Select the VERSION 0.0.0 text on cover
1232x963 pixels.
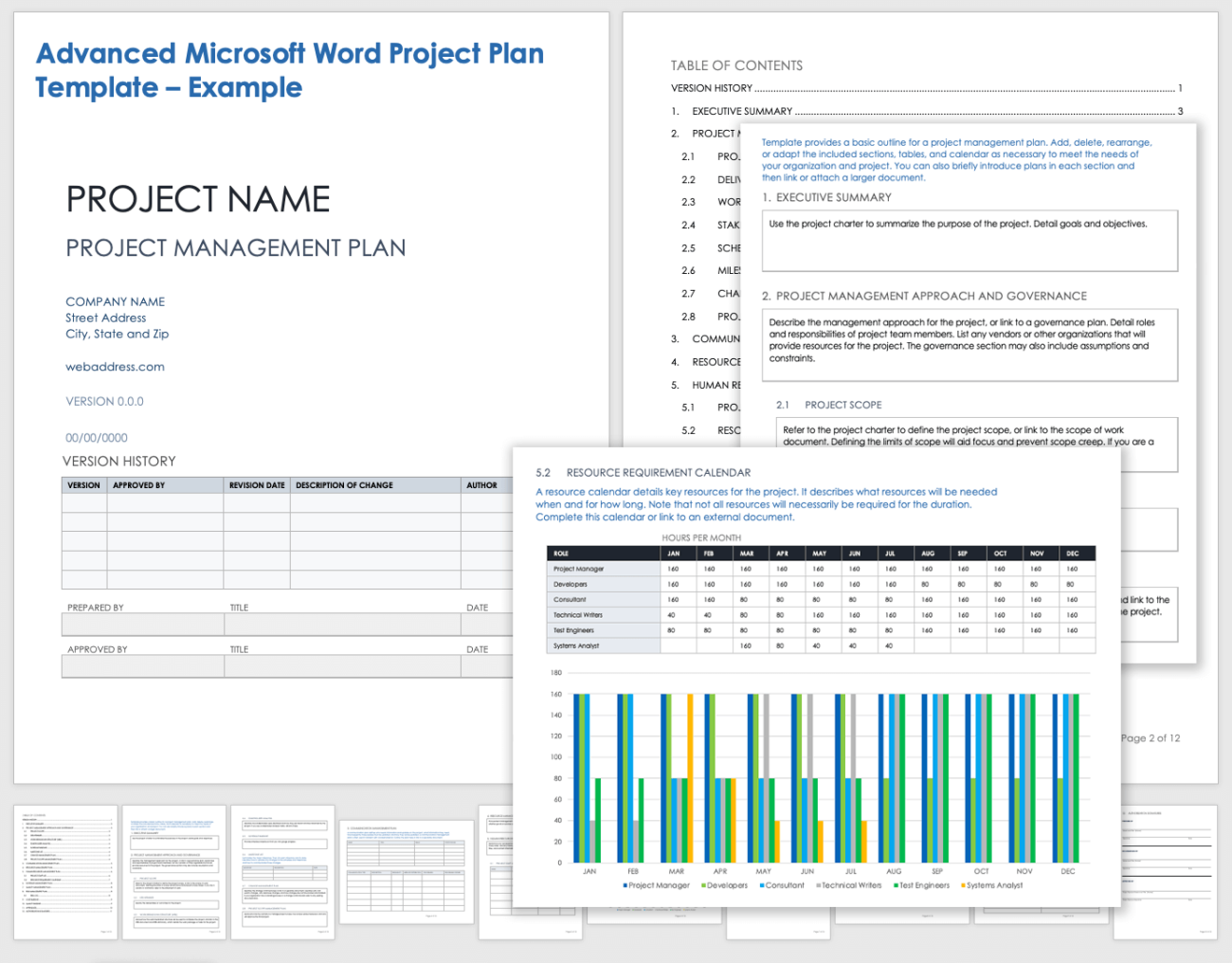pyautogui.click(x=104, y=402)
